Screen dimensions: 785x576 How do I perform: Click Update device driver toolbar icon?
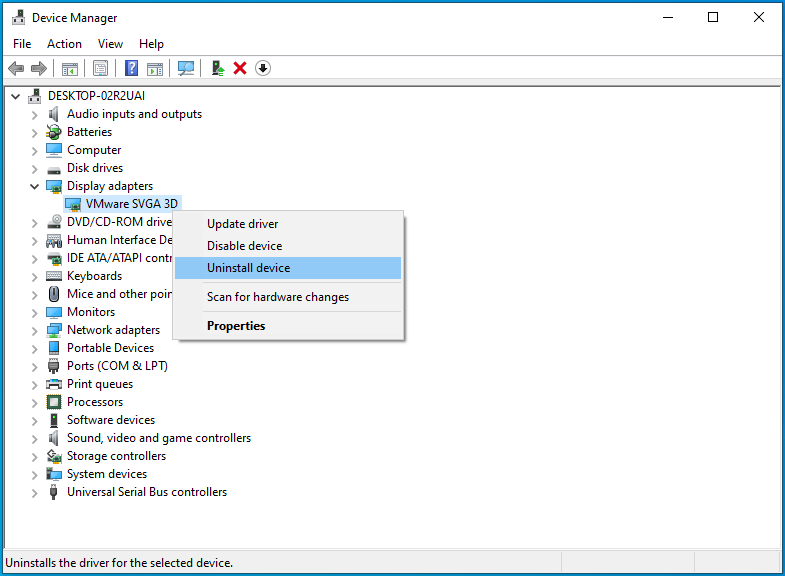(x=217, y=68)
